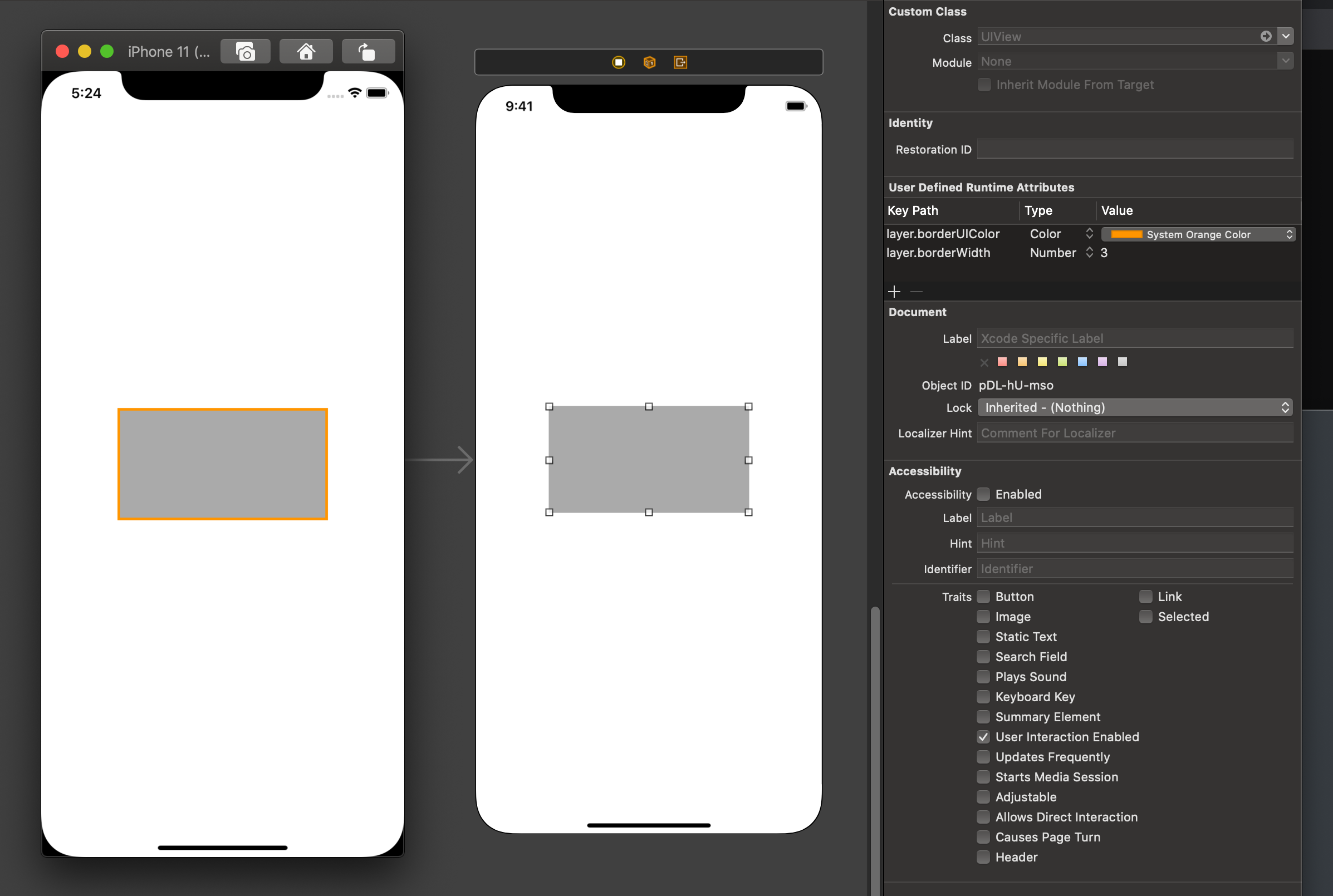This screenshot has width=1333, height=896.
Task: Pick the blue document label color swatch
Action: coord(1082,362)
